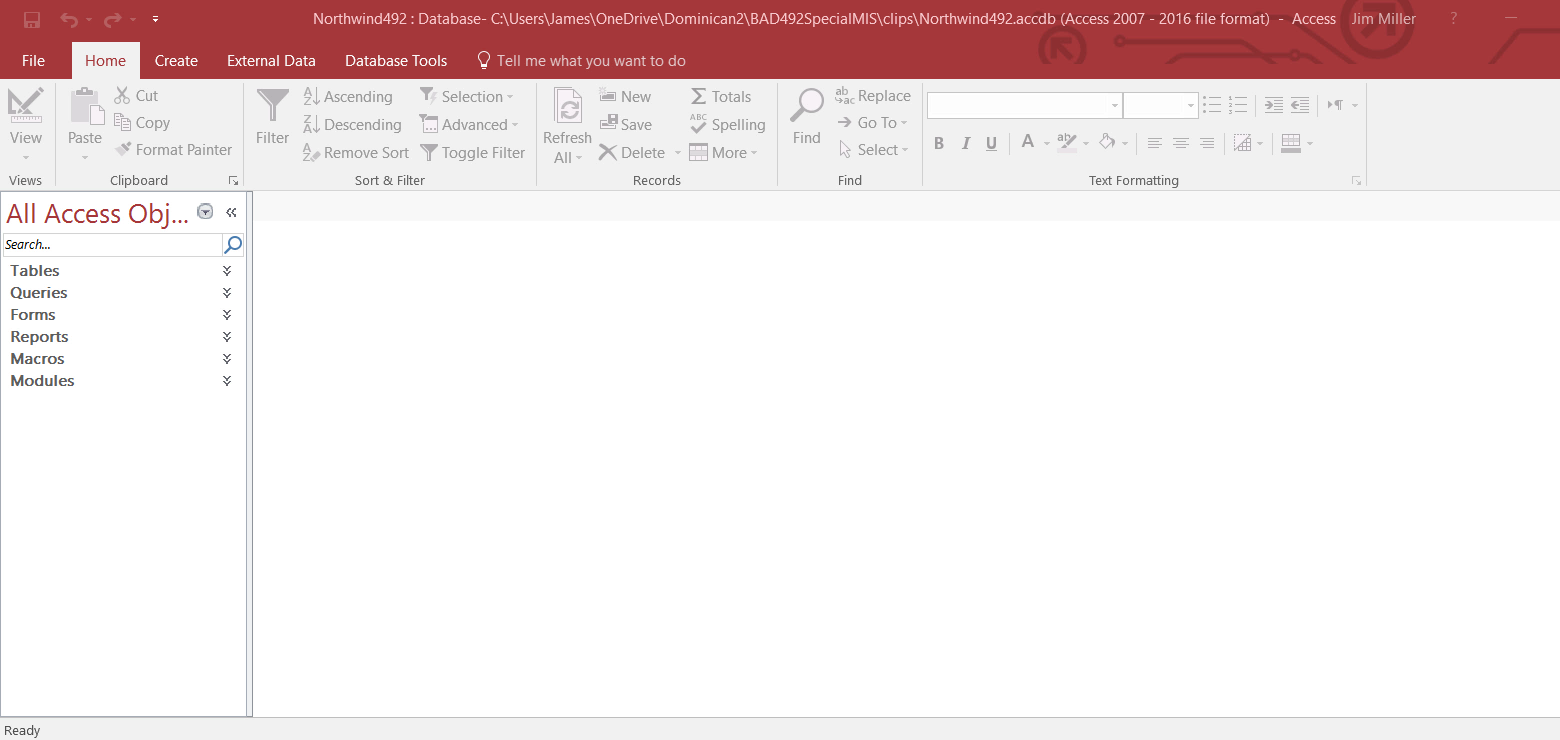Run the Spelling check
Image resolution: width=1560 pixels, height=740 pixels.
click(727, 125)
